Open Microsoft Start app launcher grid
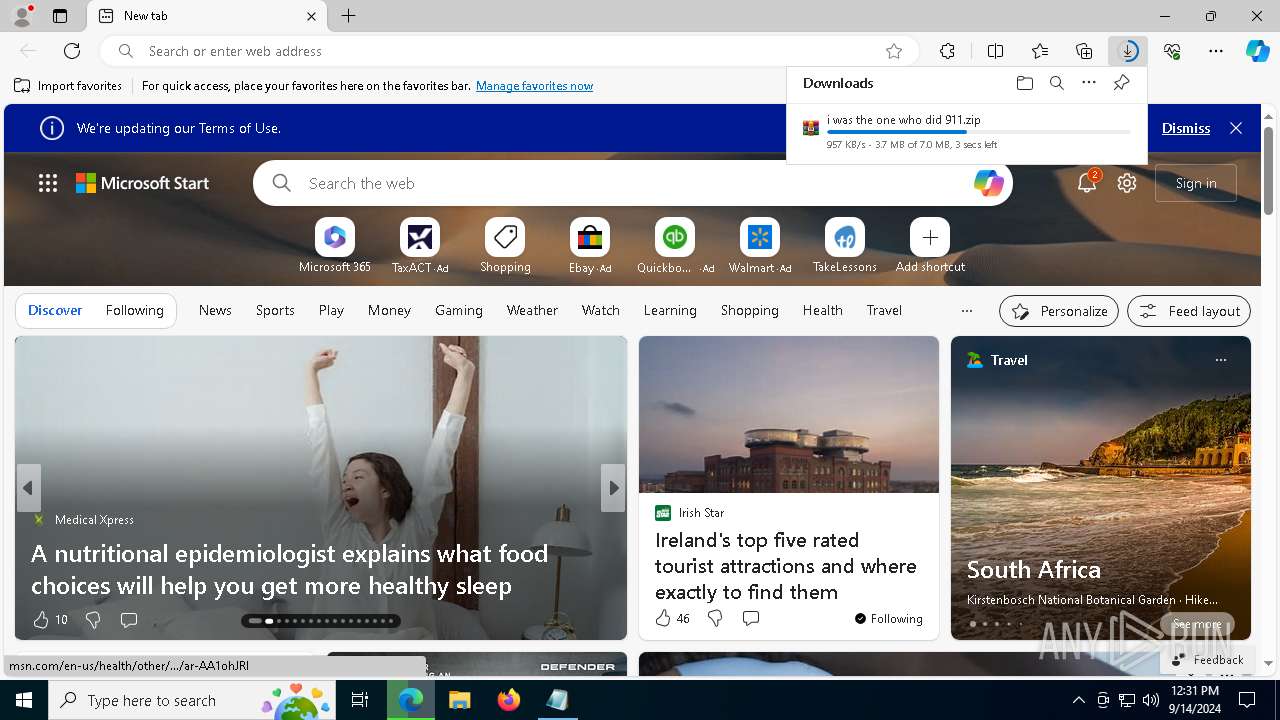This screenshot has height=720, width=1280. (48, 183)
